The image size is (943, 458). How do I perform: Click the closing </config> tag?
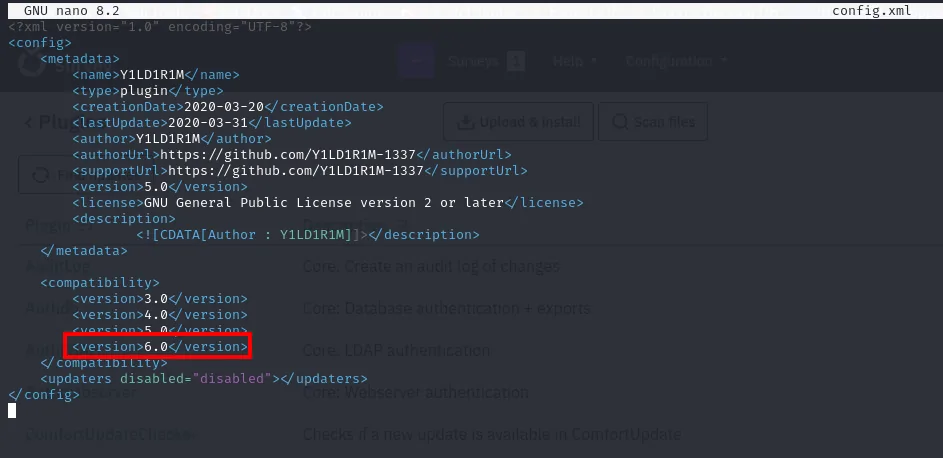click(x=44, y=395)
